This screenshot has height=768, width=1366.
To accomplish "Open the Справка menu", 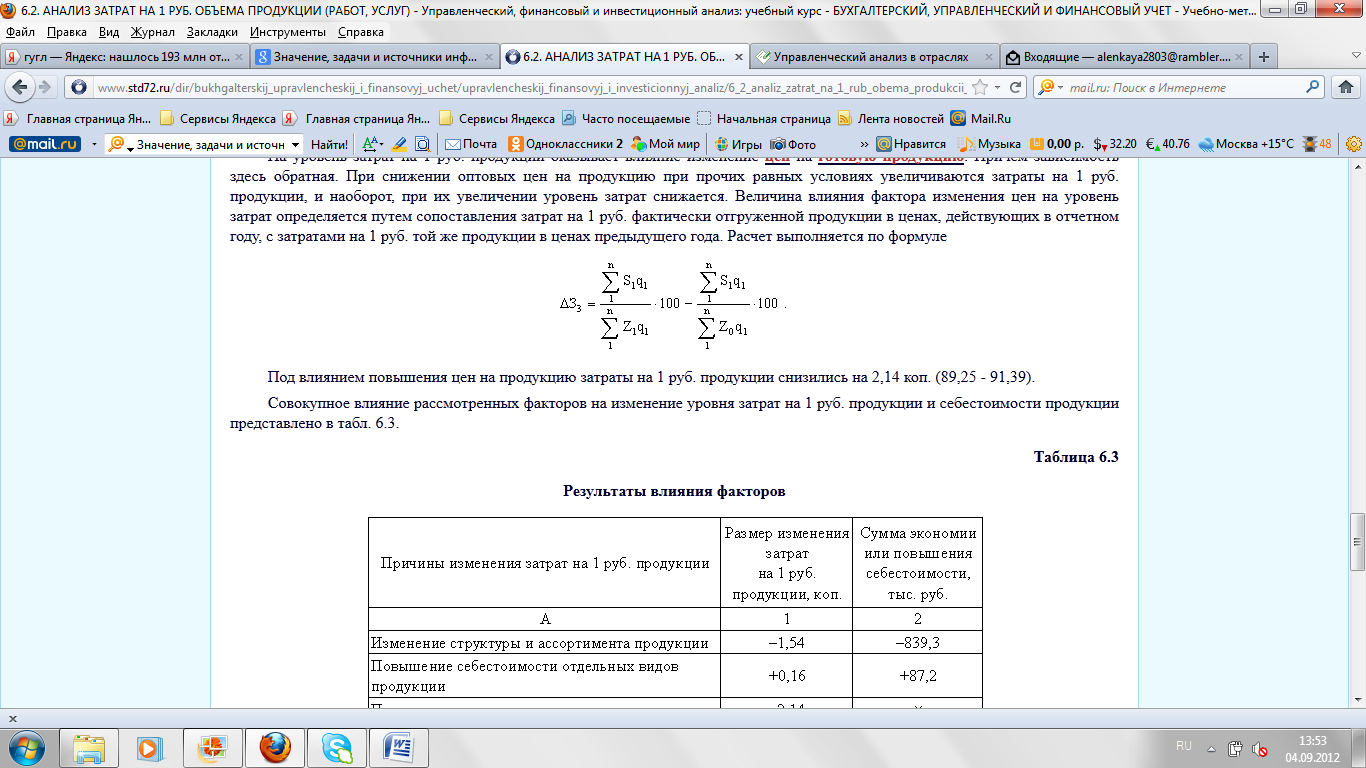I will [x=361, y=31].
